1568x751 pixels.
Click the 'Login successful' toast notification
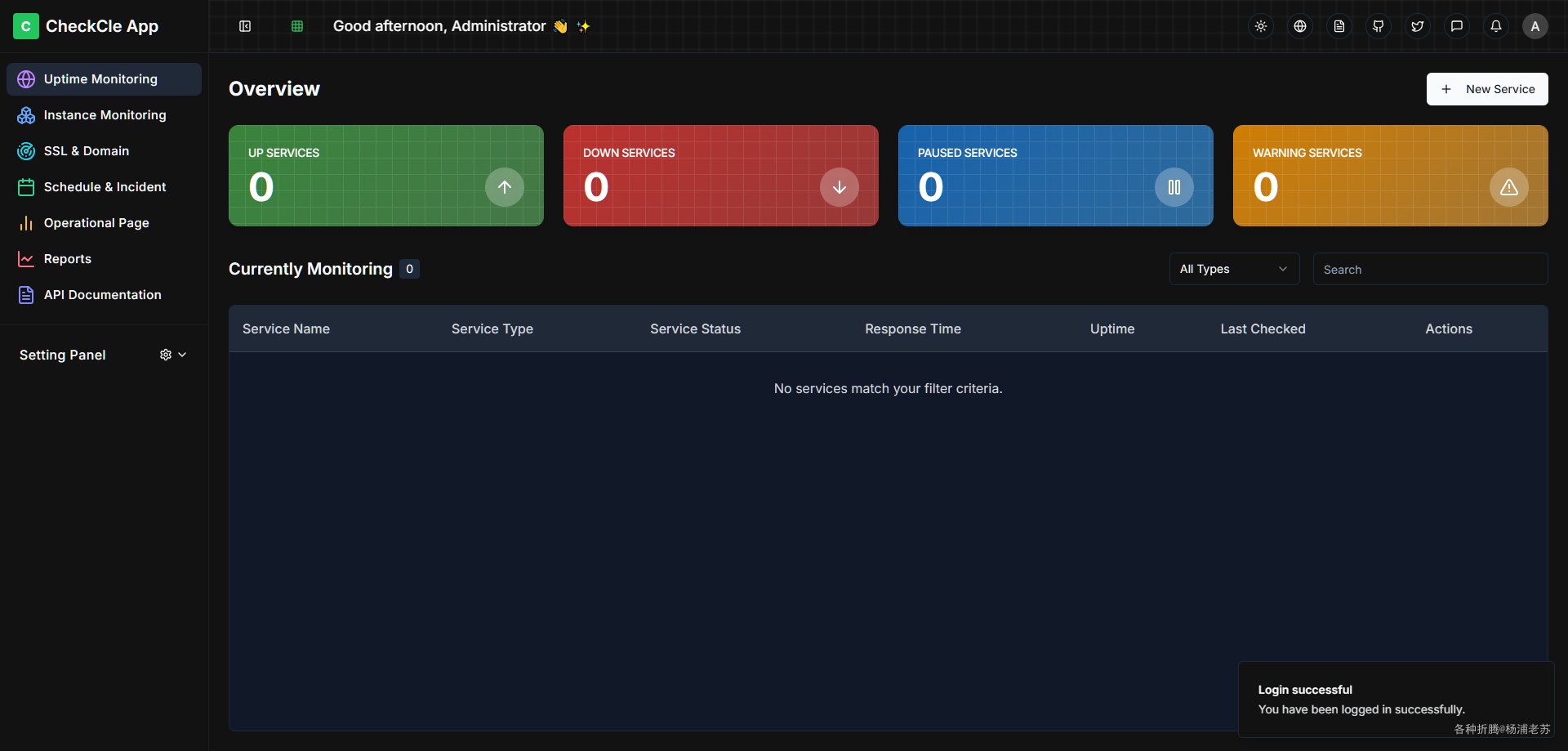(1396, 700)
